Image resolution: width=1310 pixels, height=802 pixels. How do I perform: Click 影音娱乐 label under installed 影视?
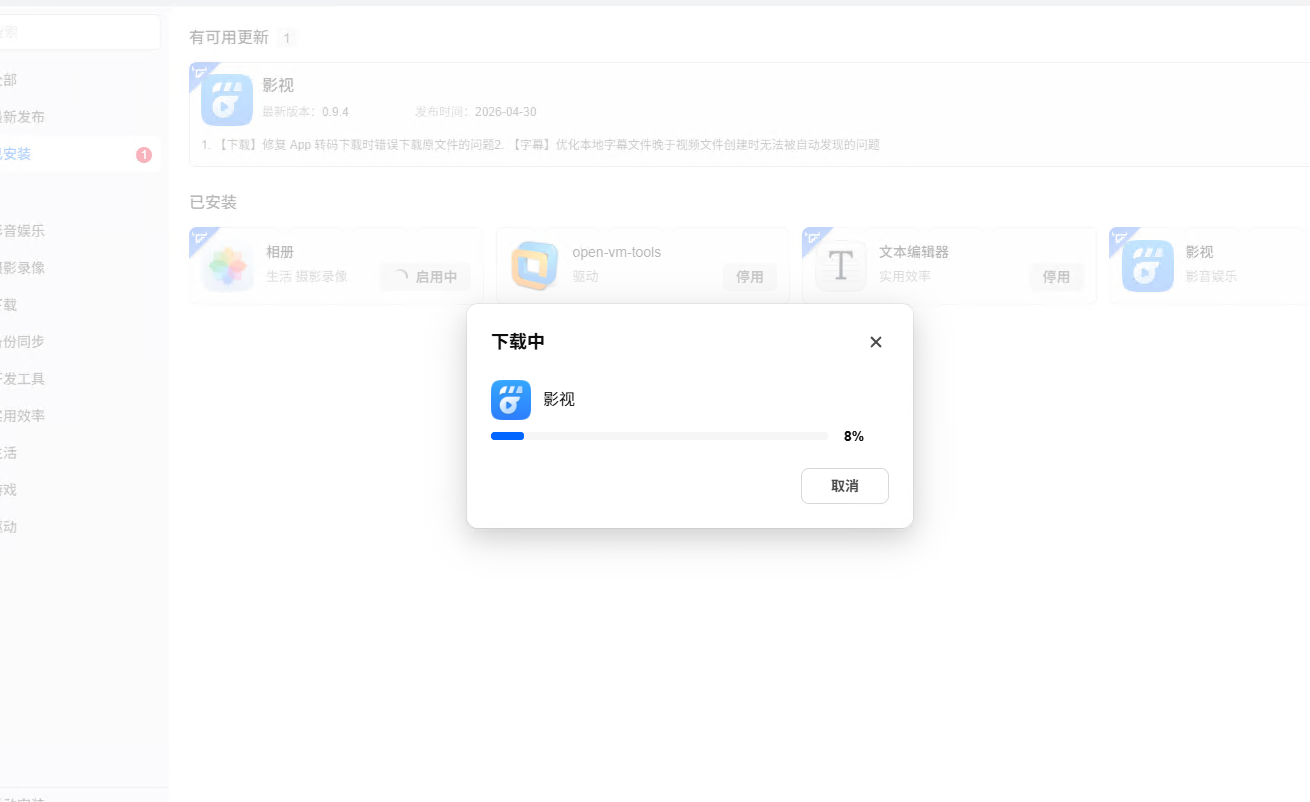coord(1211,276)
